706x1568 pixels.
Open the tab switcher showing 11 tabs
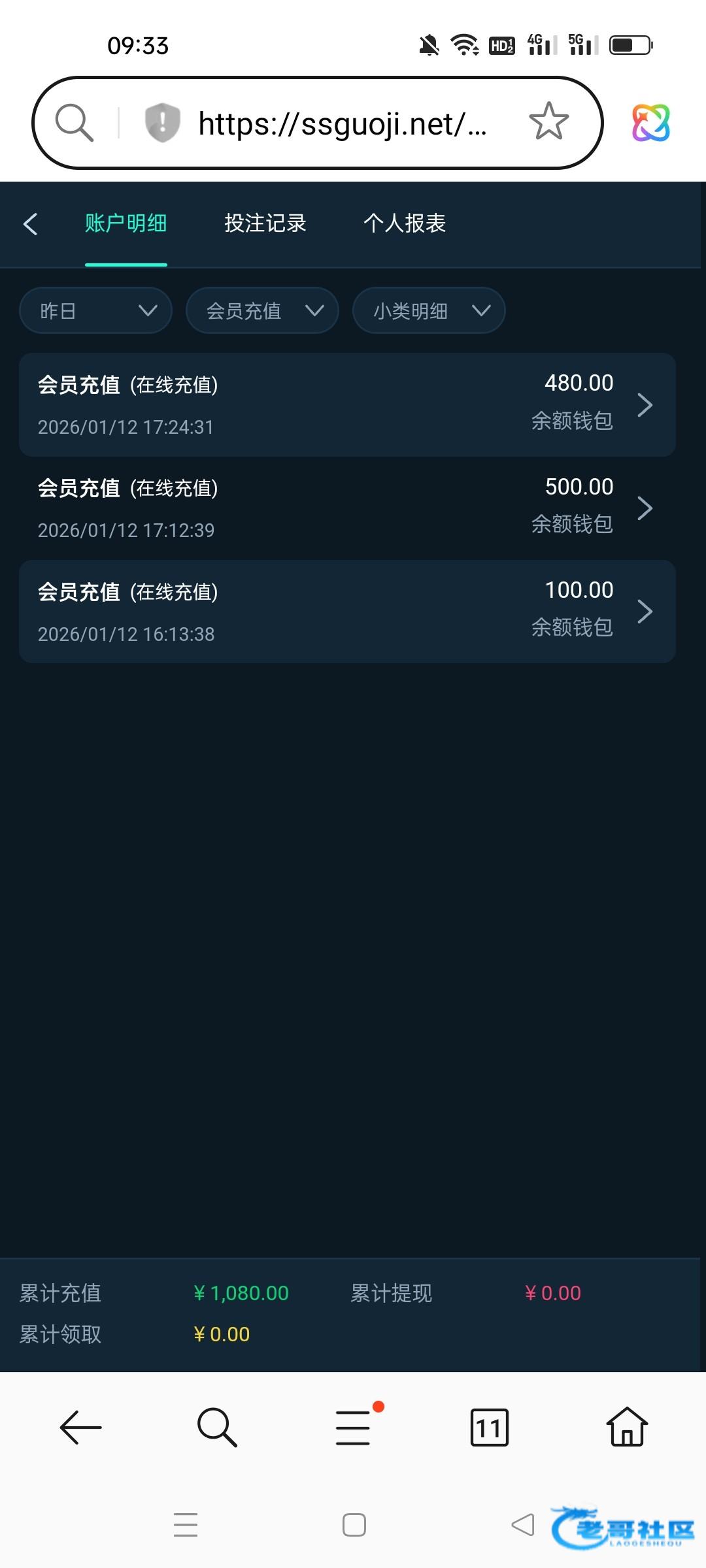490,1428
